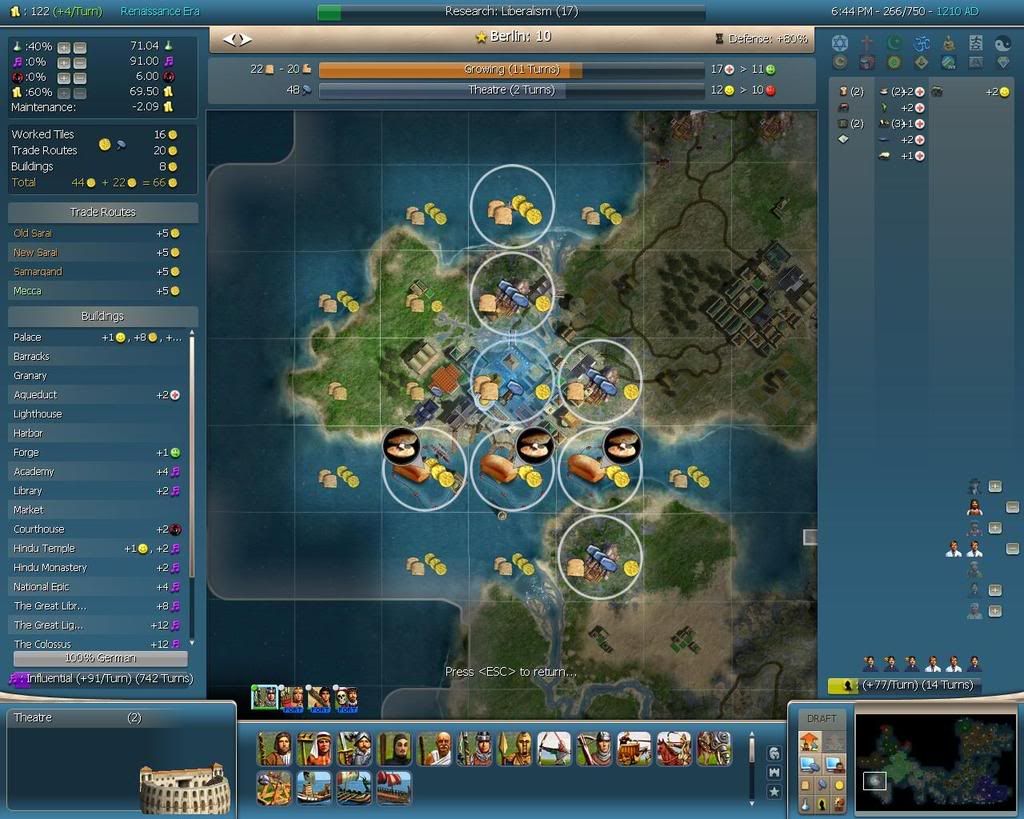Queue the golden-helmet spearman unit

[515, 748]
